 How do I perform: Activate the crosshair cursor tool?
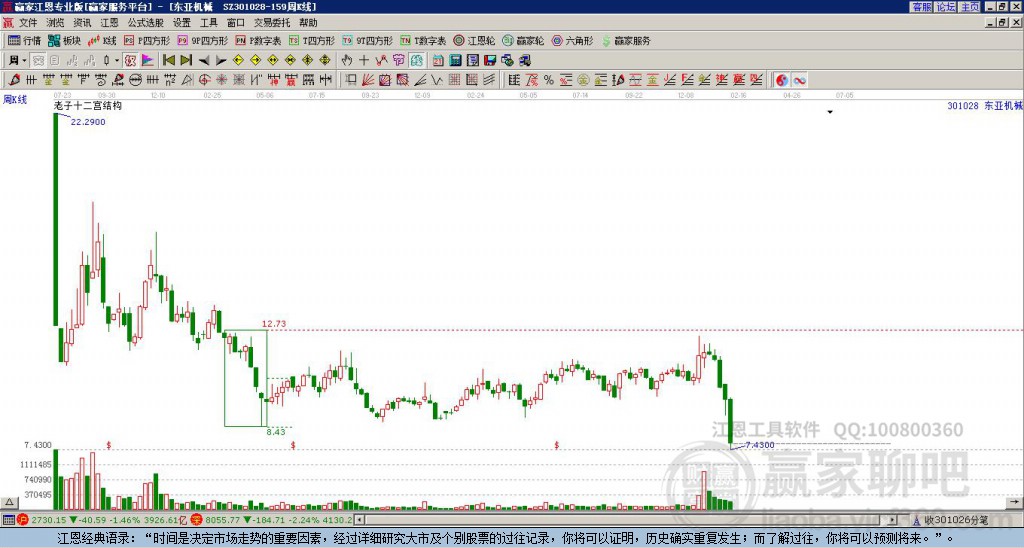[364, 60]
